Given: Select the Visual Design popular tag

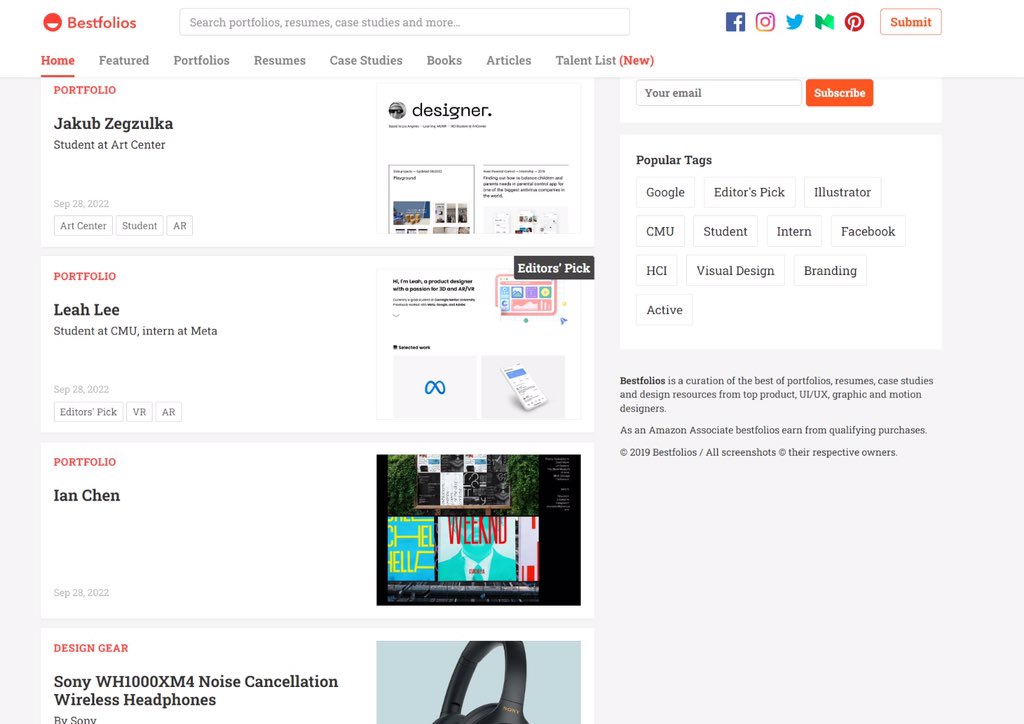Looking at the screenshot, I should click(735, 270).
